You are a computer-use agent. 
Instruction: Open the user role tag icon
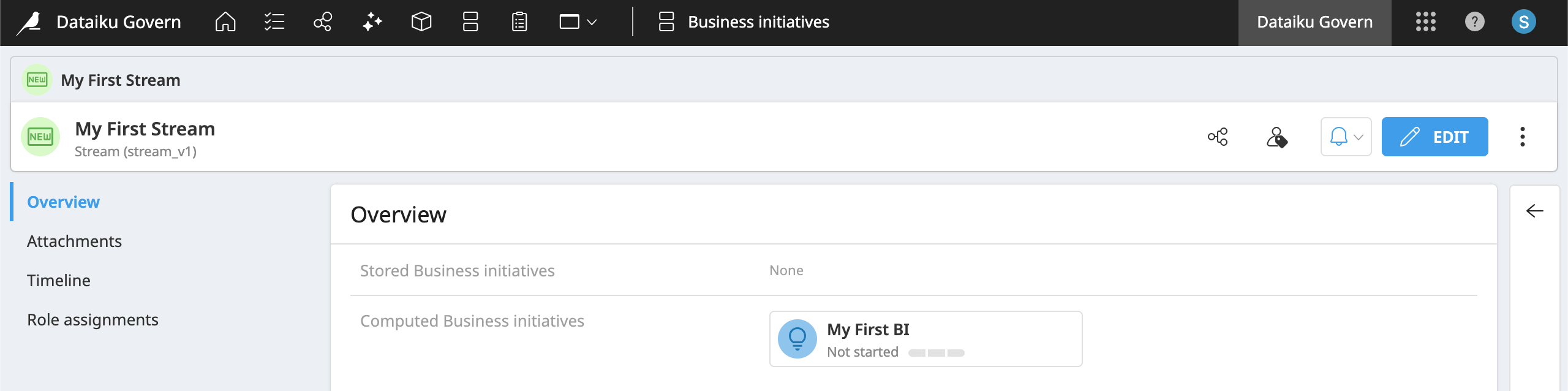(x=1276, y=137)
